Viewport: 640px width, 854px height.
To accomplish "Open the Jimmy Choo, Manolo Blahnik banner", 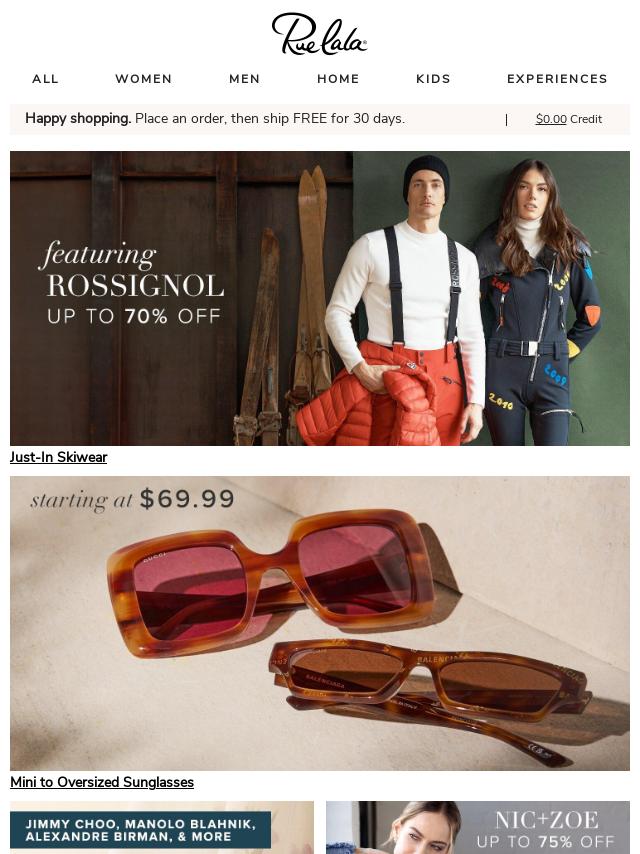I will click(x=162, y=827).
